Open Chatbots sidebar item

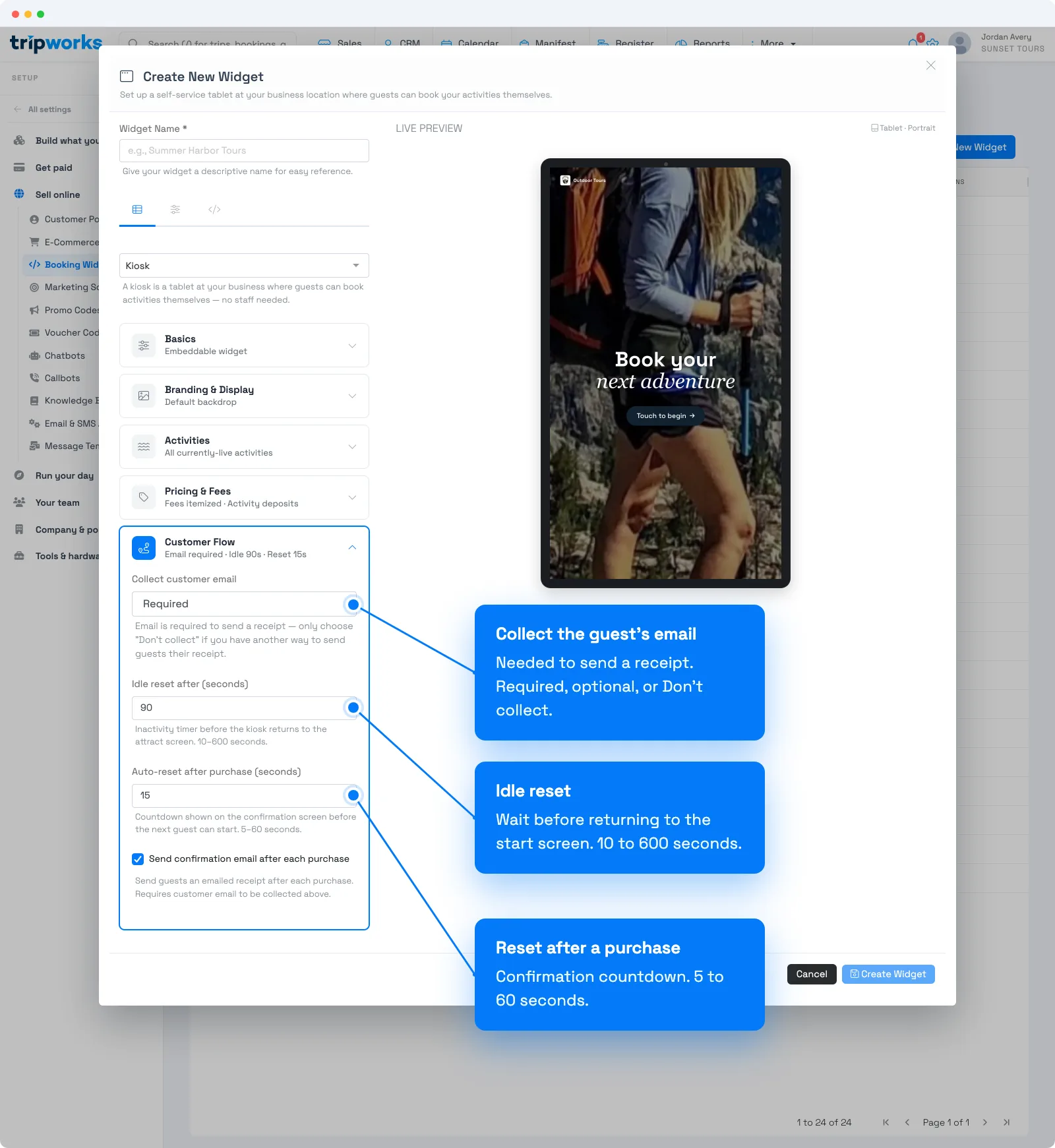pos(58,355)
